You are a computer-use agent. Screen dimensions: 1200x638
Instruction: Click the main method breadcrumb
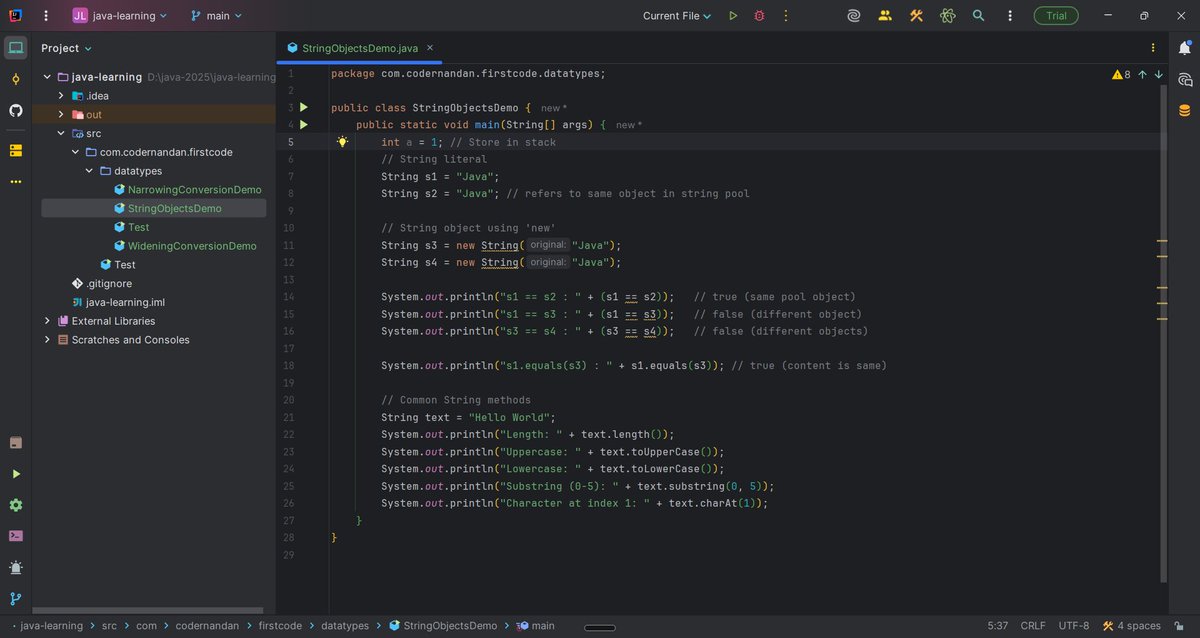click(x=535, y=626)
